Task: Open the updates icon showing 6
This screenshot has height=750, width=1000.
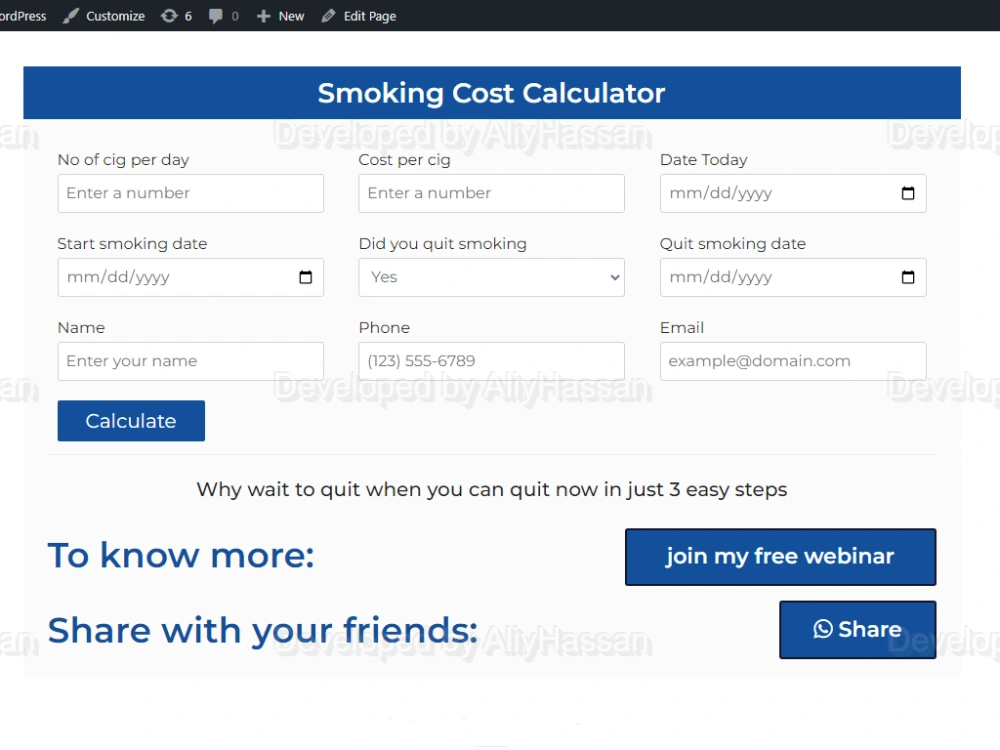Action: (x=169, y=16)
